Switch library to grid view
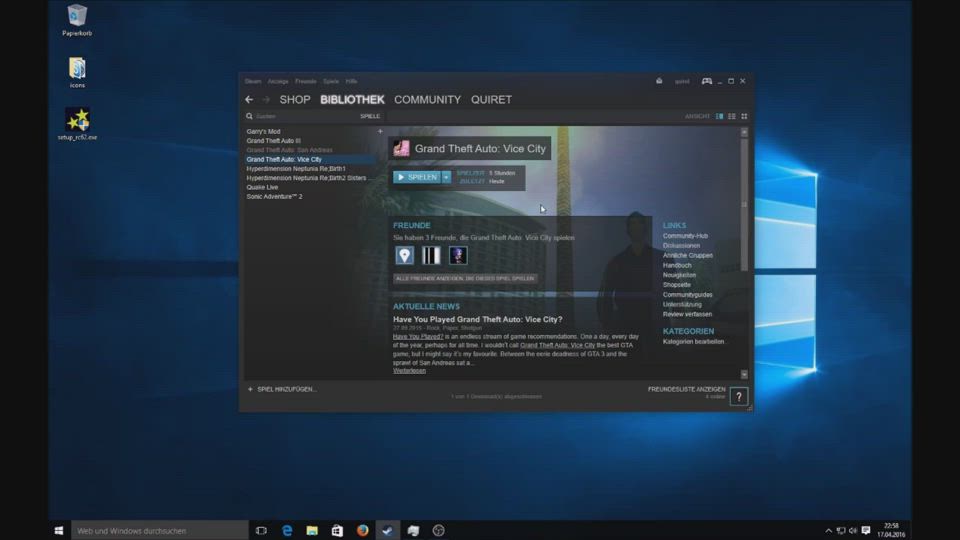Image resolution: width=960 pixels, height=540 pixels. coord(744,116)
